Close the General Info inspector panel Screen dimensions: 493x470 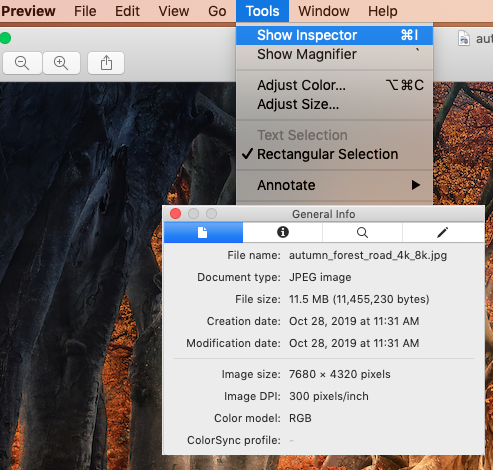[175, 214]
